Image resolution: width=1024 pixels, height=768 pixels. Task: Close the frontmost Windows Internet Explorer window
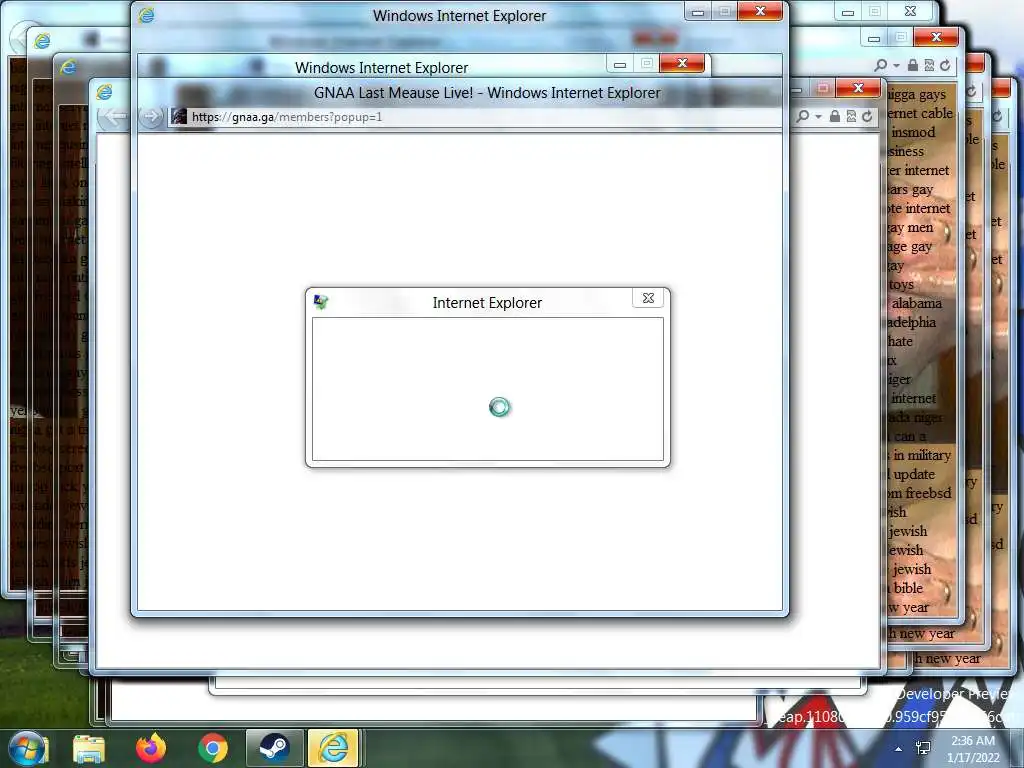pyautogui.click(x=760, y=11)
